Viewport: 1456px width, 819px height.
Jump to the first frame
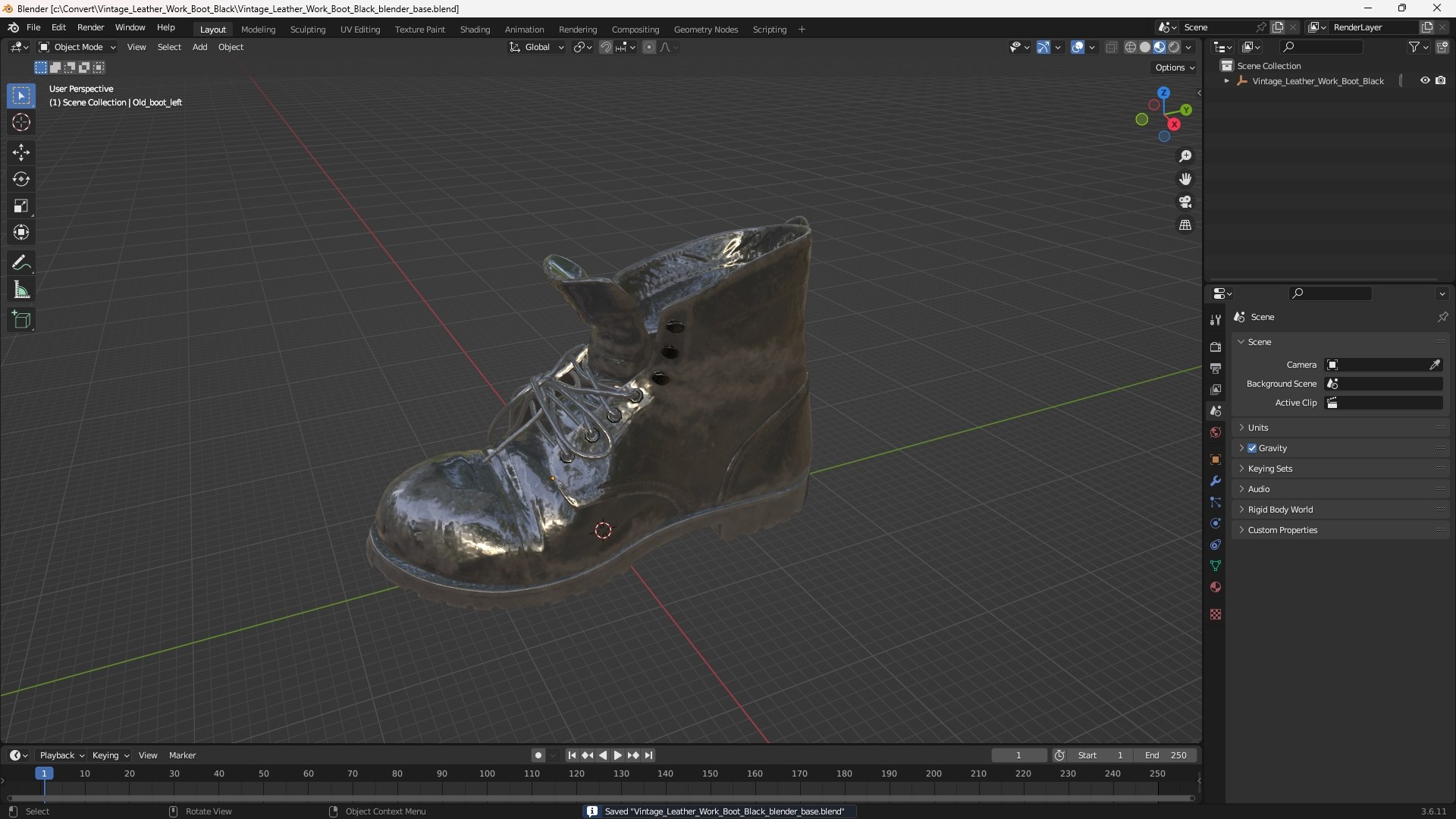click(572, 755)
